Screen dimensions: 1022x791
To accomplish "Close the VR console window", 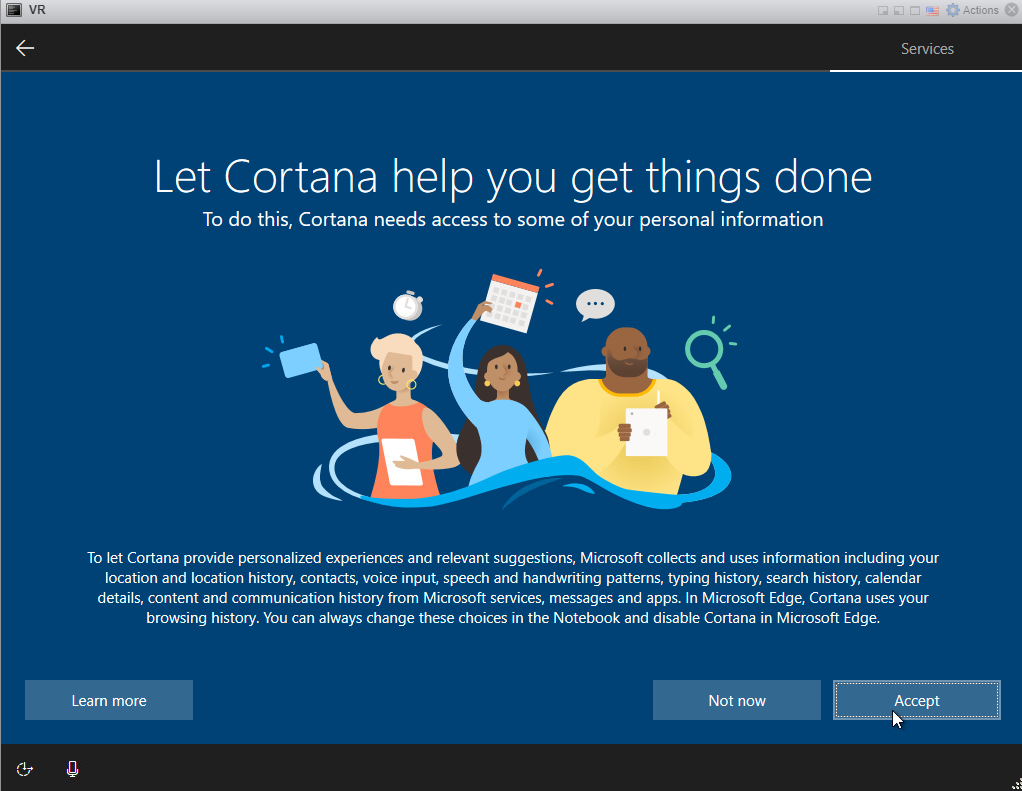I will 1012,10.
